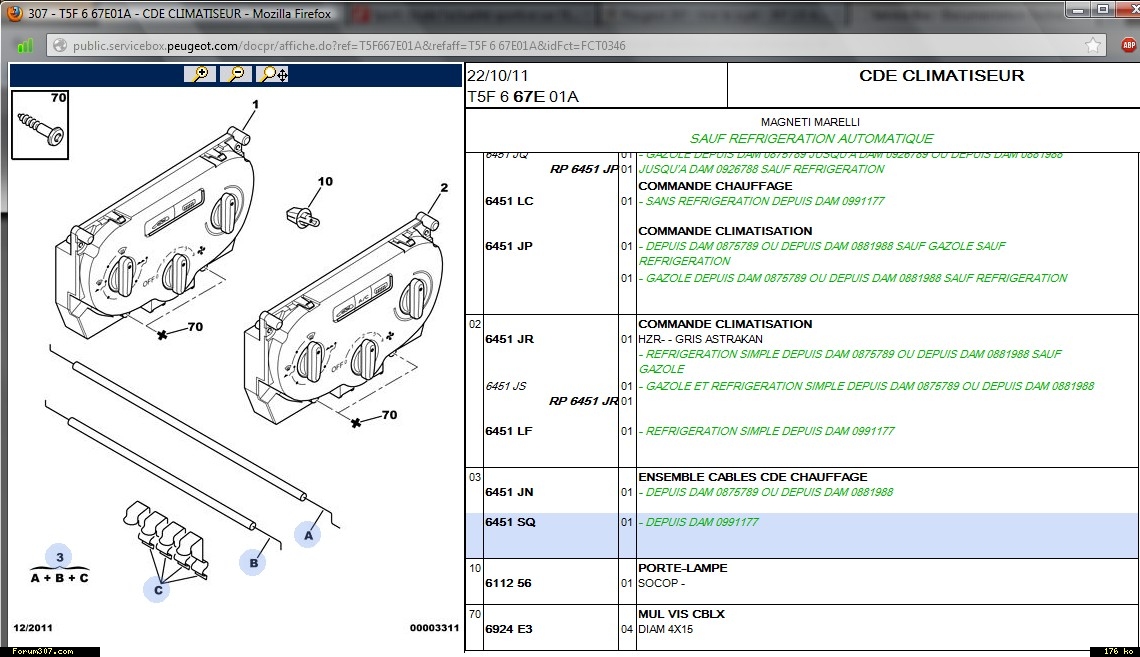The image size is (1140, 657).
Task: Select the zoom-and-pan magnifier tool
Action: (273, 74)
